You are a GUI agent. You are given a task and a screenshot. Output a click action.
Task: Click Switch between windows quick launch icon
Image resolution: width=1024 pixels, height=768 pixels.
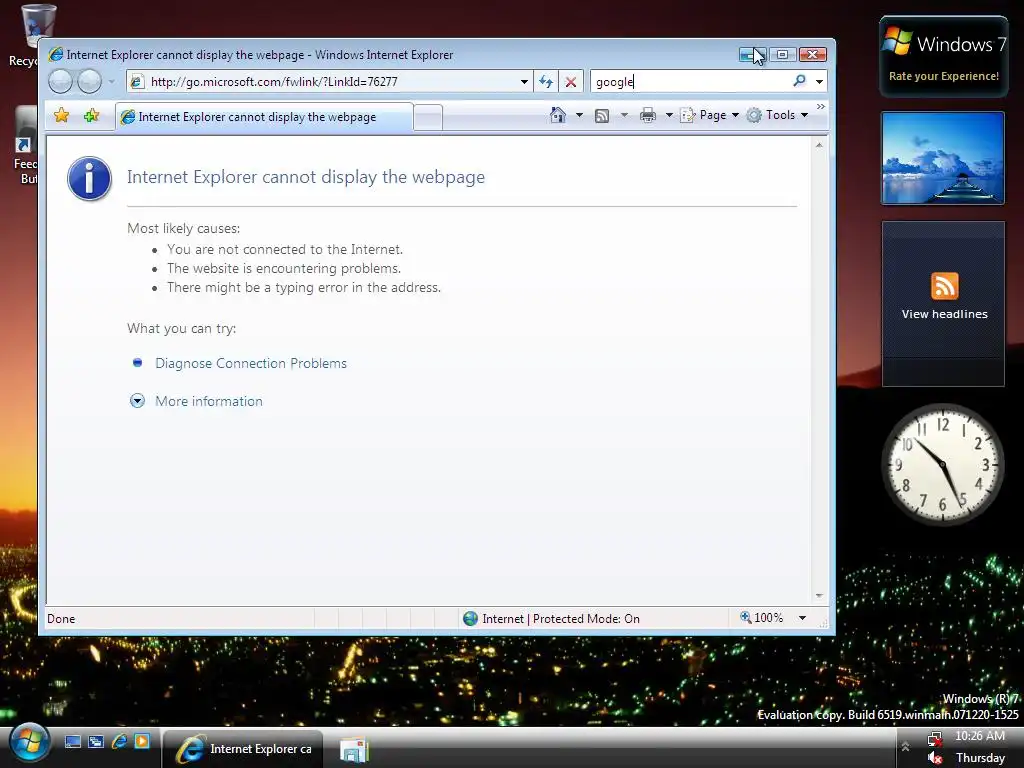[x=96, y=741]
